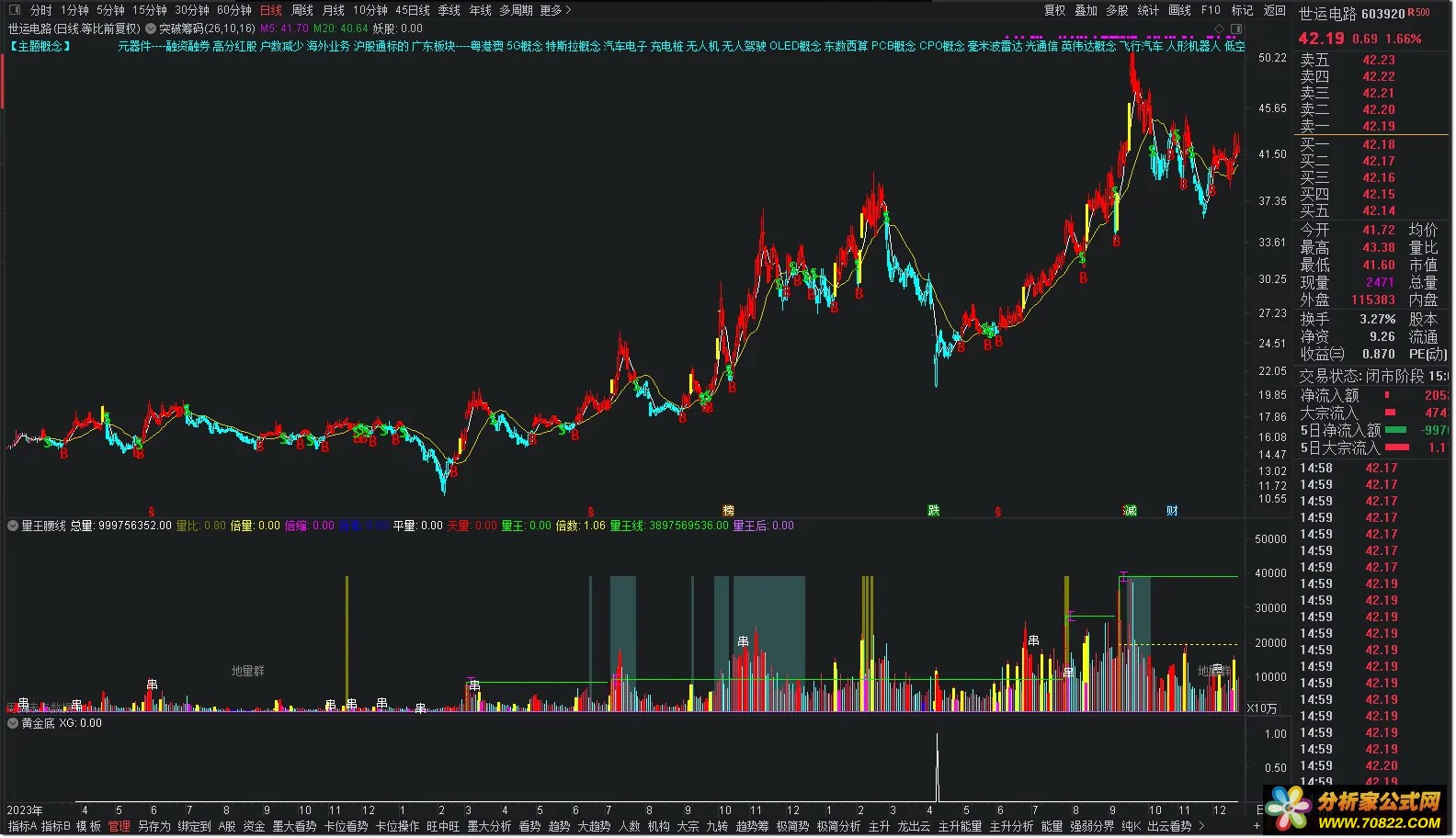This screenshot has height=838, width=1456.
Task: Click 返回 back button
Action: click(x=1275, y=10)
